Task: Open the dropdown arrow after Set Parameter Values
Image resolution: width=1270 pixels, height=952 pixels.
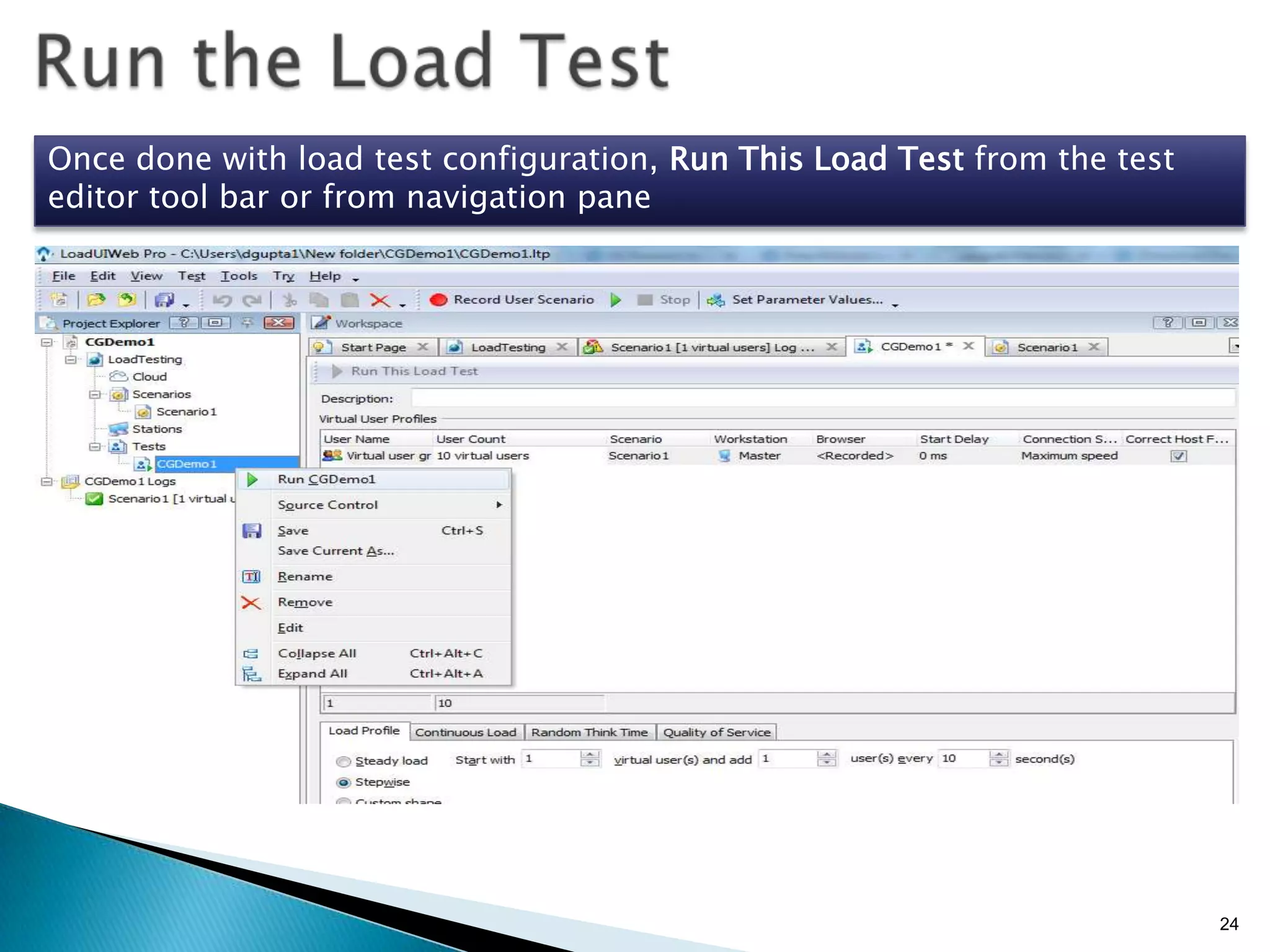Action: click(895, 305)
